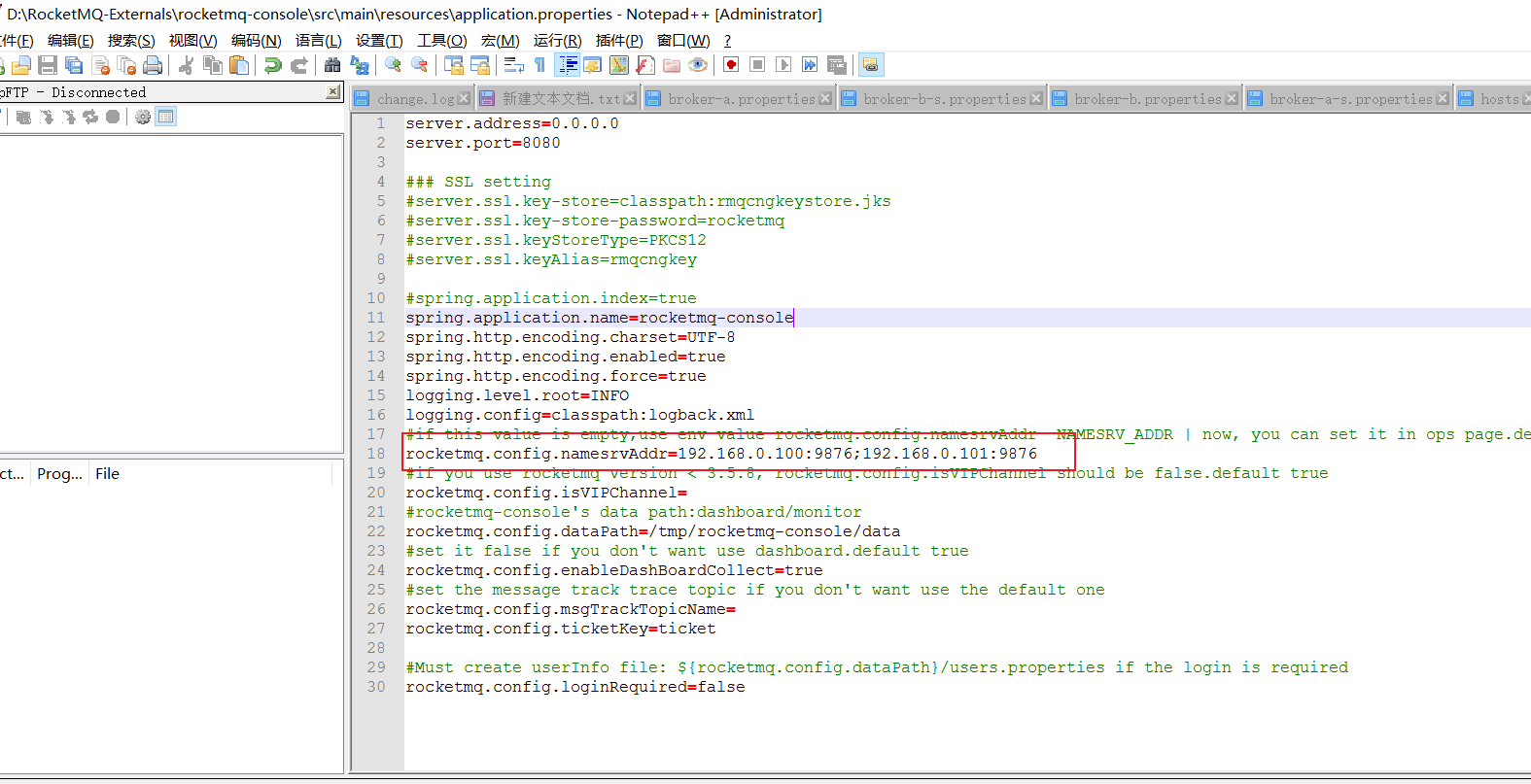Toggle NppFTP show messages window icon
The height and width of the screenshot is (784, 1531).
click(x=166, y=117)
